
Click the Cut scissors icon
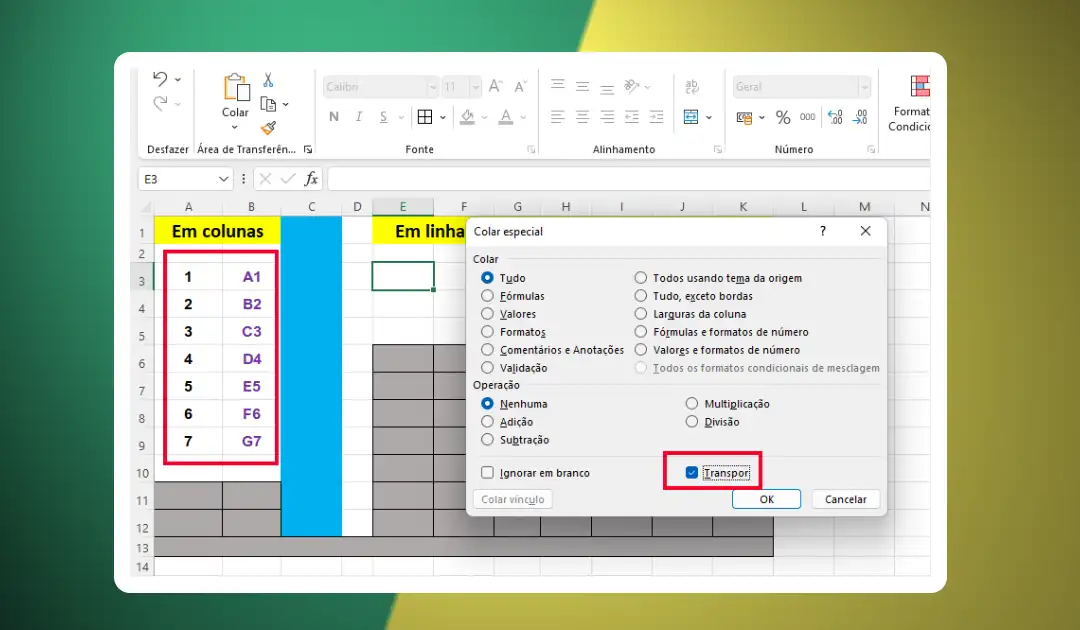268,80
